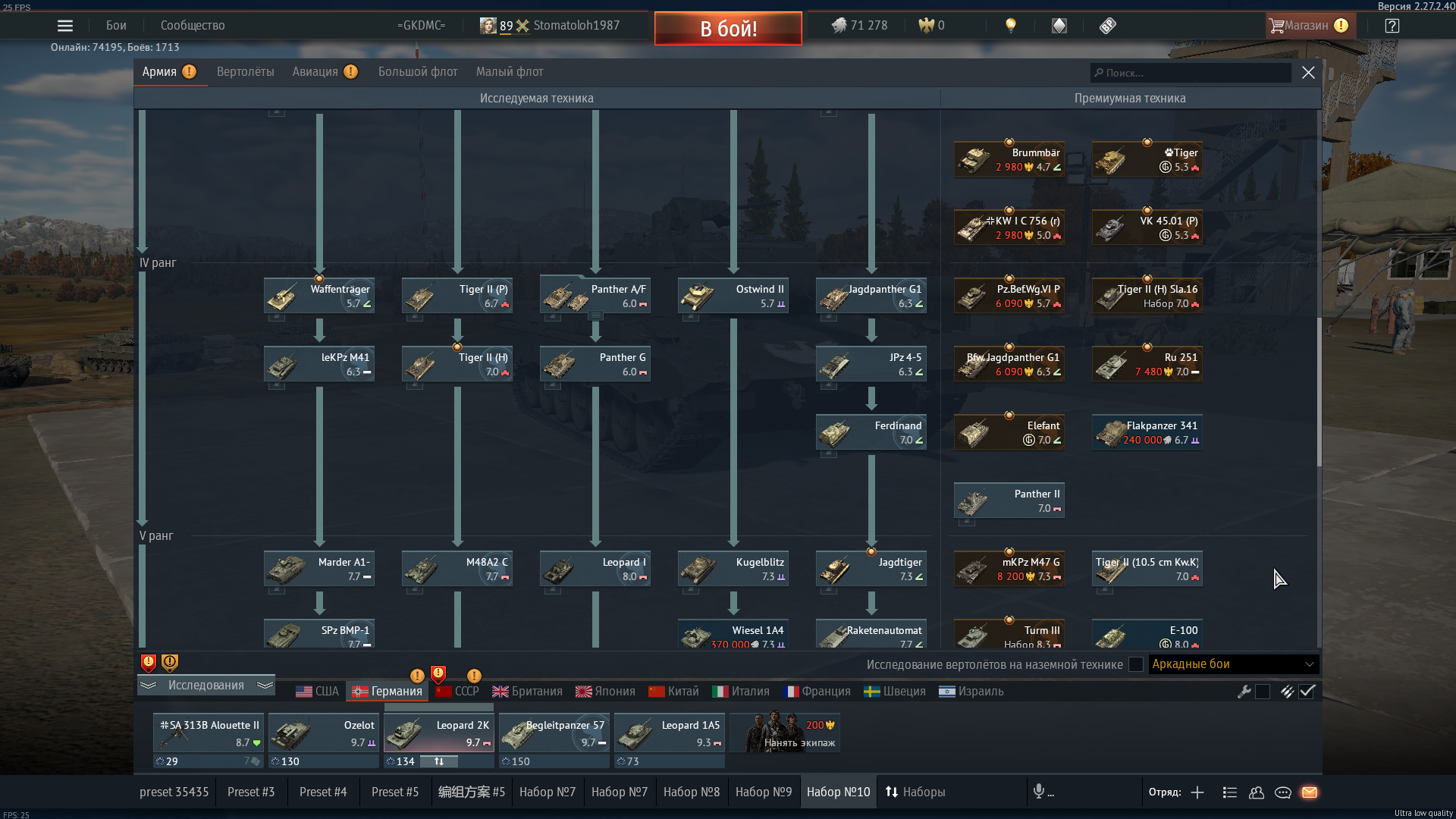The height and width of the screenshot is (819, 1456).
Task: Click the wrench auto-repair icon
Action: tap(1244, 692)
